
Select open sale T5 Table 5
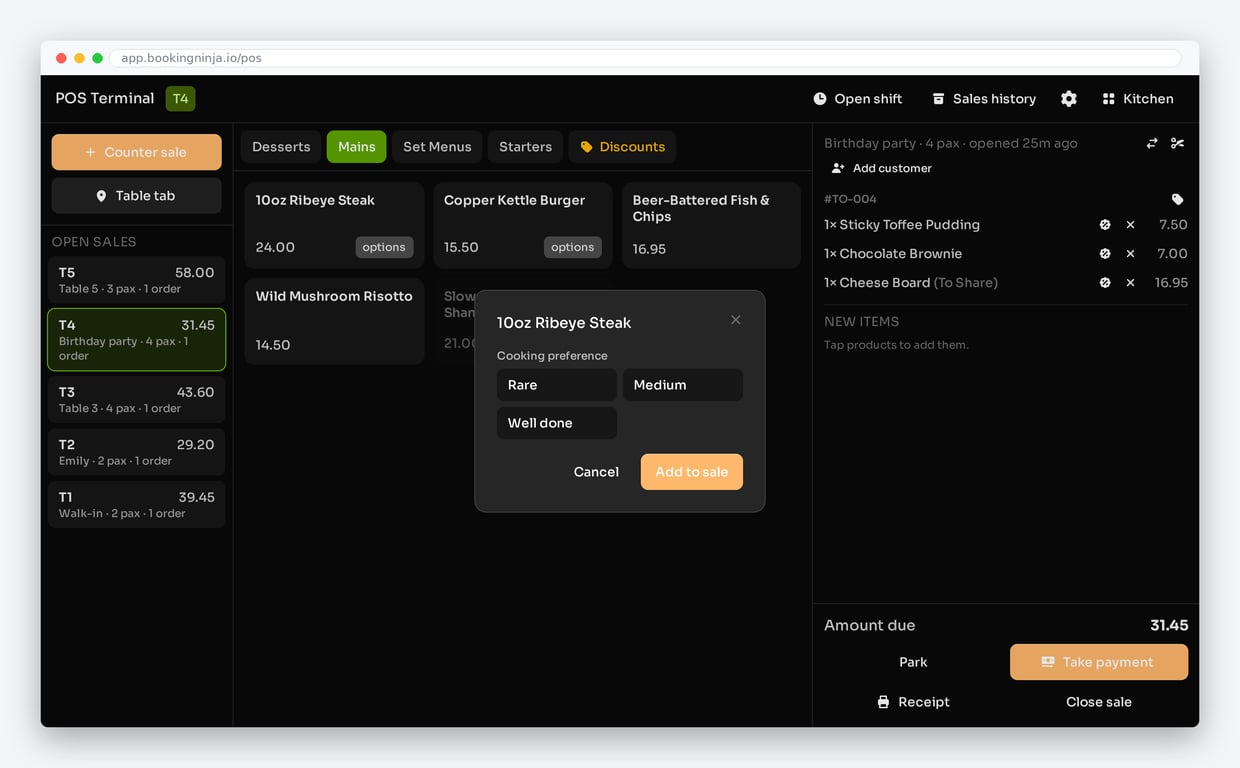coord(136,280)
